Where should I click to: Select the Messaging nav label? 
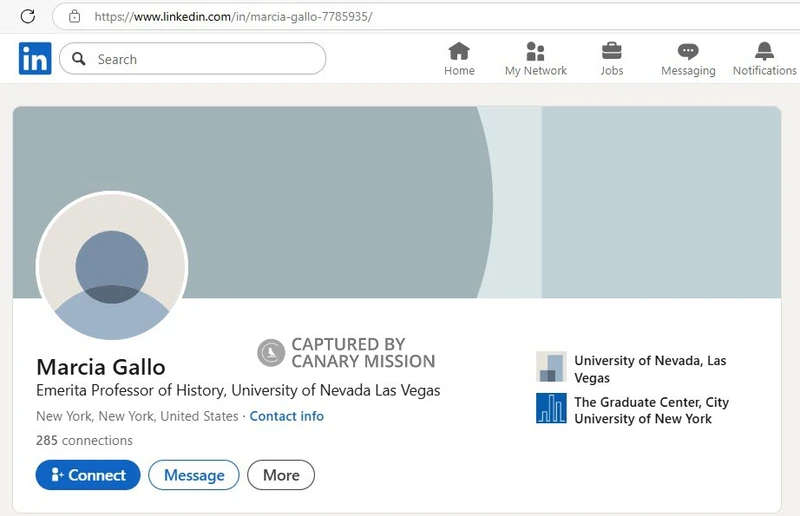tap(688, 70)
